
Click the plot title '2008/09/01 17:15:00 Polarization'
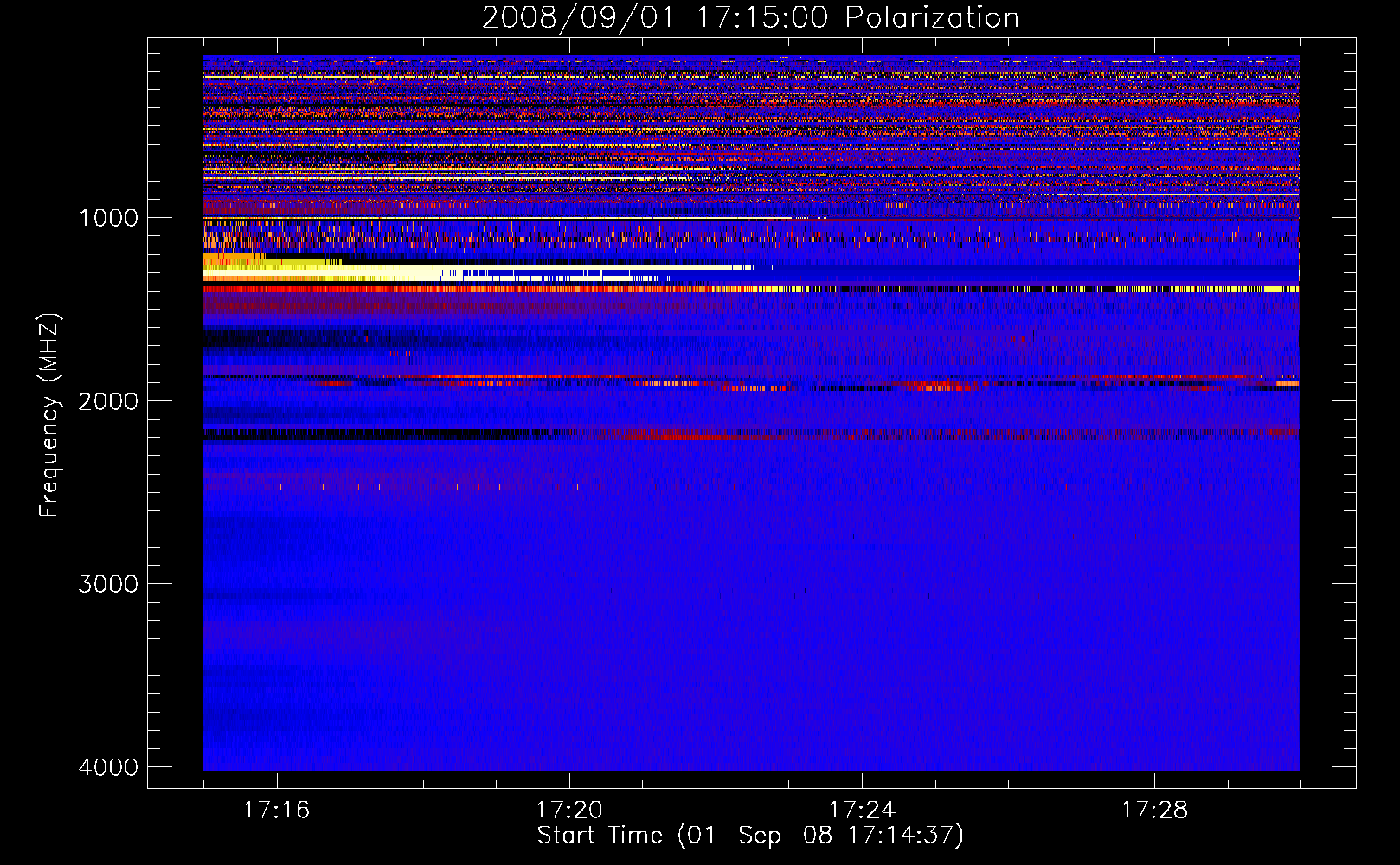tap(750, 18)
